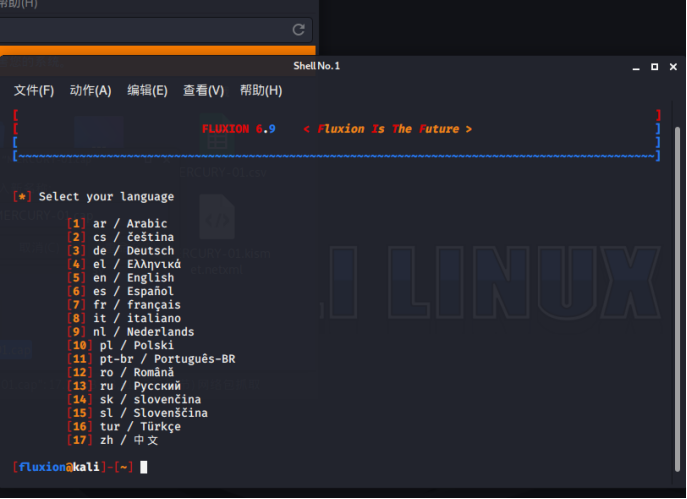Click the "sk / slovenčina" line
The width and height of the screenshot is (687, 499).
coord(134,400)
